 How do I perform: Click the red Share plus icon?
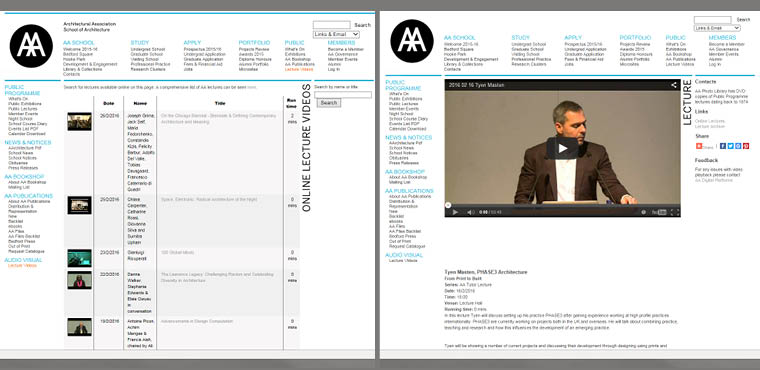[699, 146]
